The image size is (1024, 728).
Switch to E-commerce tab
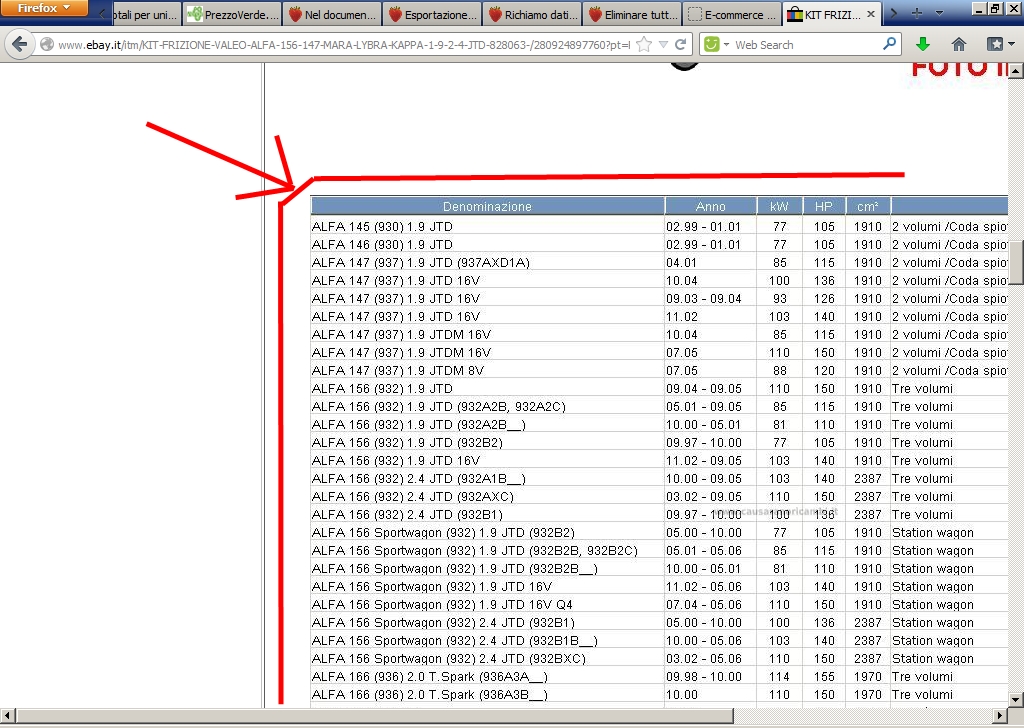click(x=733, y=14)
